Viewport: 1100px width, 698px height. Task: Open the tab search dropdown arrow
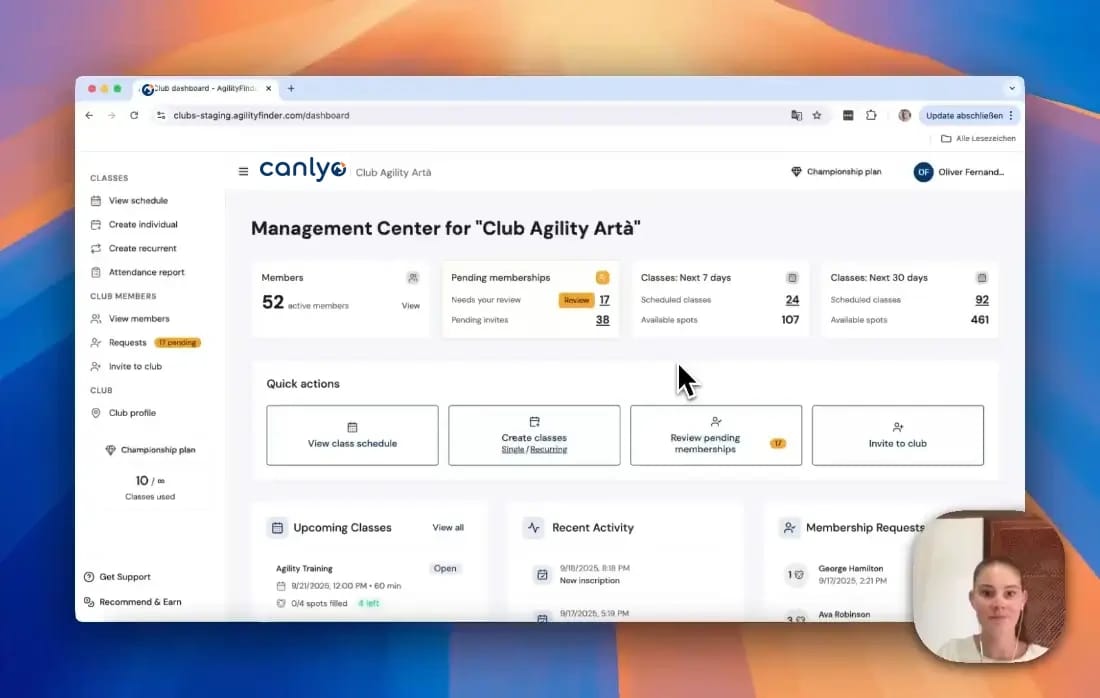coord(1012,89)
